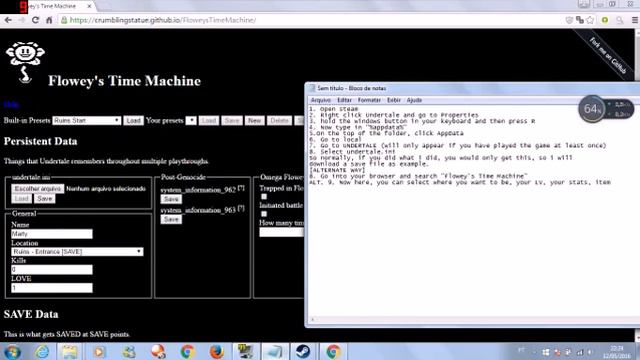Click Save in the undertale.ini box
The height and width of the screenshot is (360, 640).
[x=44, y=199]
